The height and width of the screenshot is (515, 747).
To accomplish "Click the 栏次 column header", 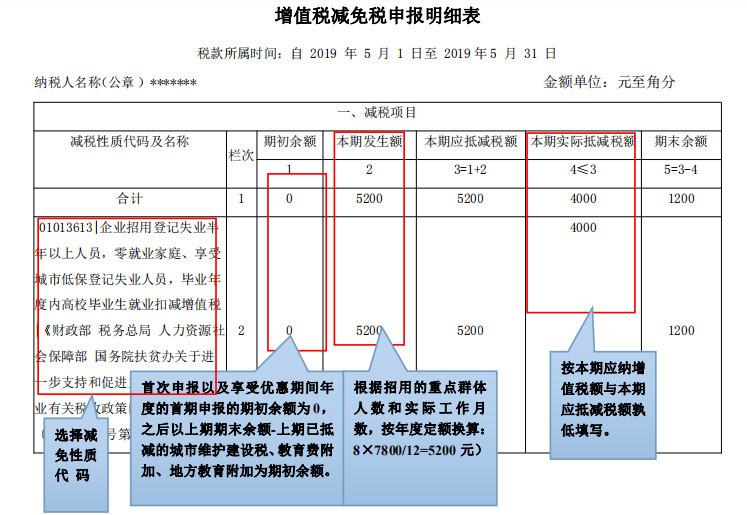I will point(241,155).
